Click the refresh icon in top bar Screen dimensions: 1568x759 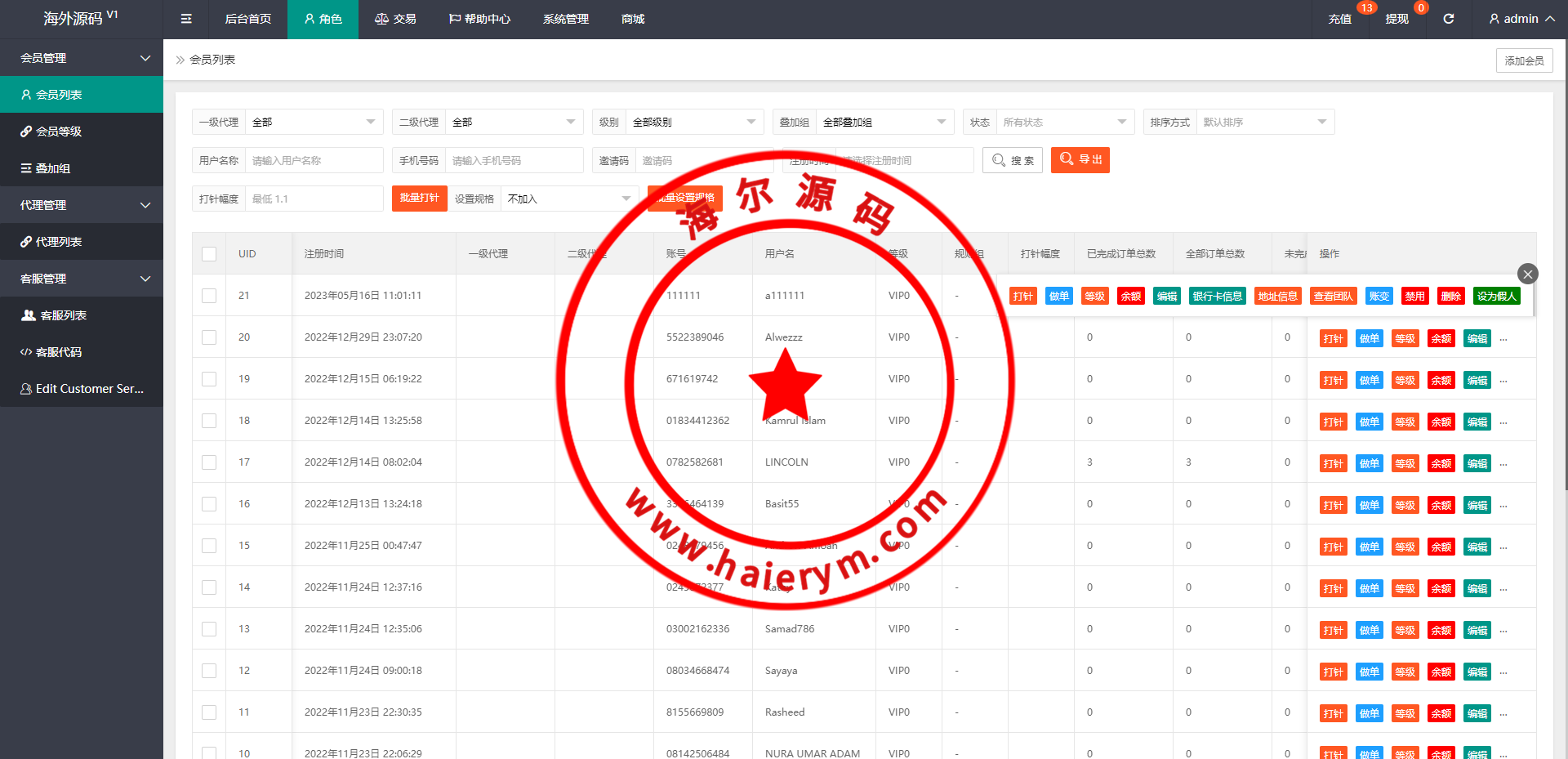click(x=1448, y=19)
